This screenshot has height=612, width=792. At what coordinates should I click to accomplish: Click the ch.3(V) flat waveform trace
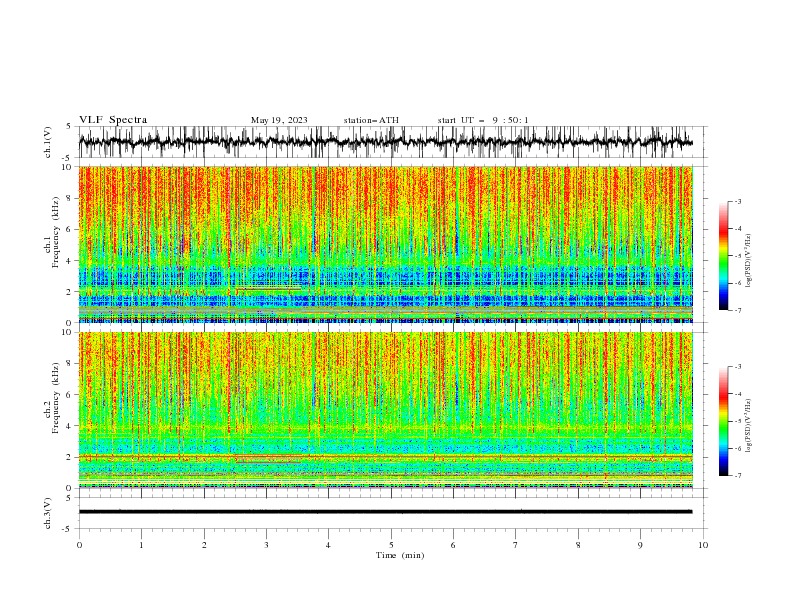(385, 512)
